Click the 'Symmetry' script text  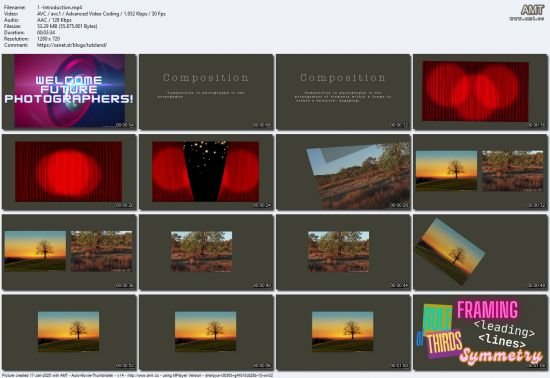click(501, 356)
